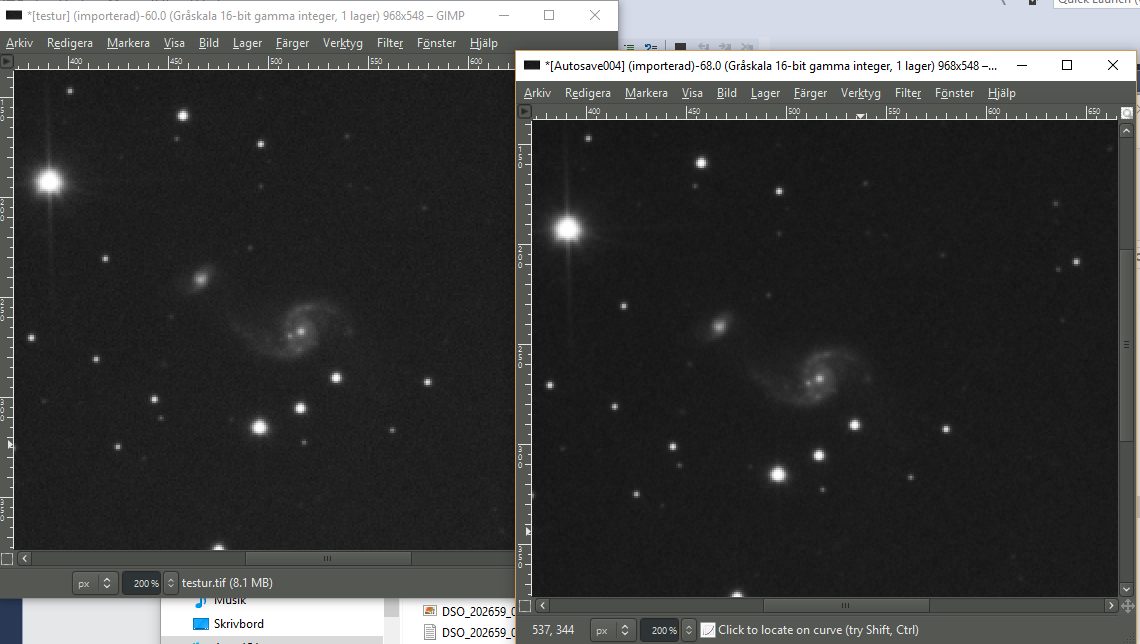Click the Curves icon in the status bar
The width and height of the screenshot is (1140, 644).
[708, 630]
